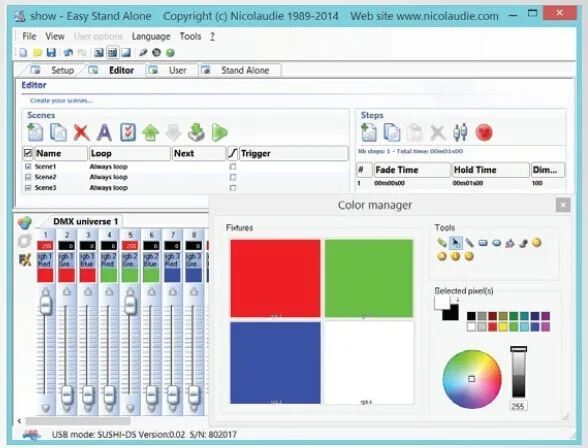Viewport: 588px width, 448px height.
Task: Toggle the Scene1 checkbox
Action: 28,166
